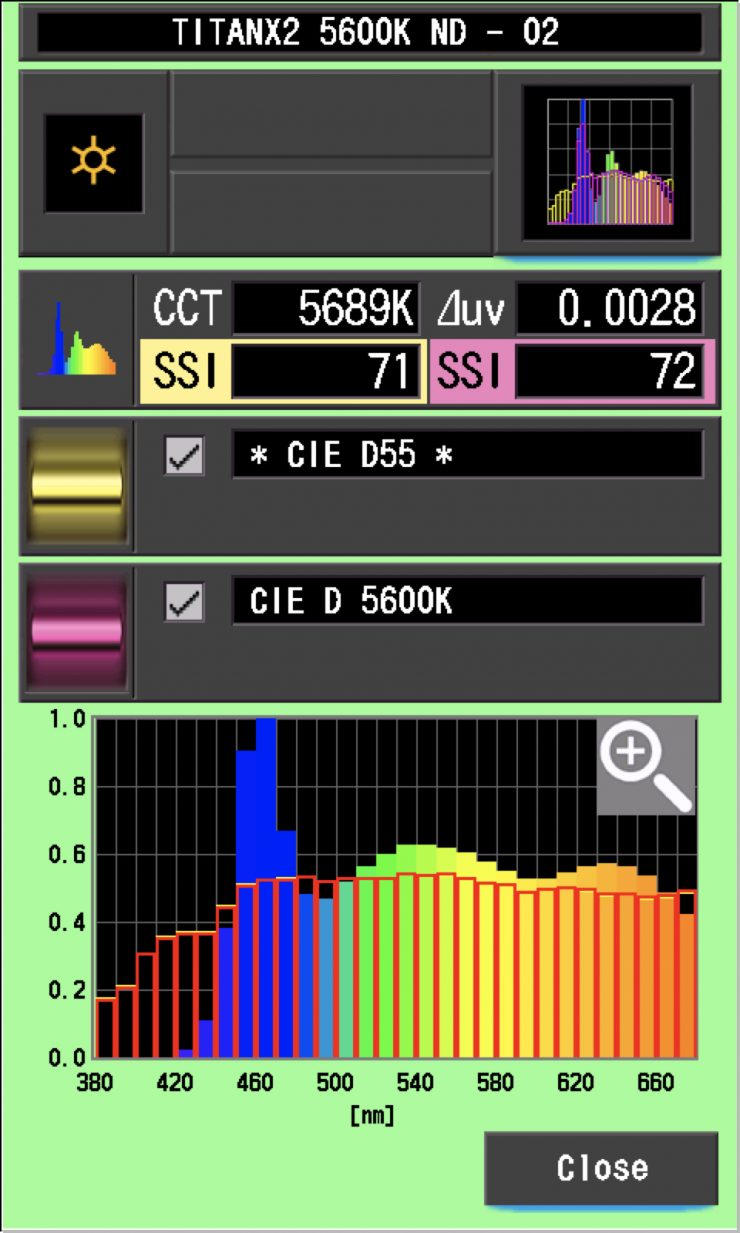
Task: Tap the title TITANX2 5600K ND - 02
Action: click(x=366, y=32)
